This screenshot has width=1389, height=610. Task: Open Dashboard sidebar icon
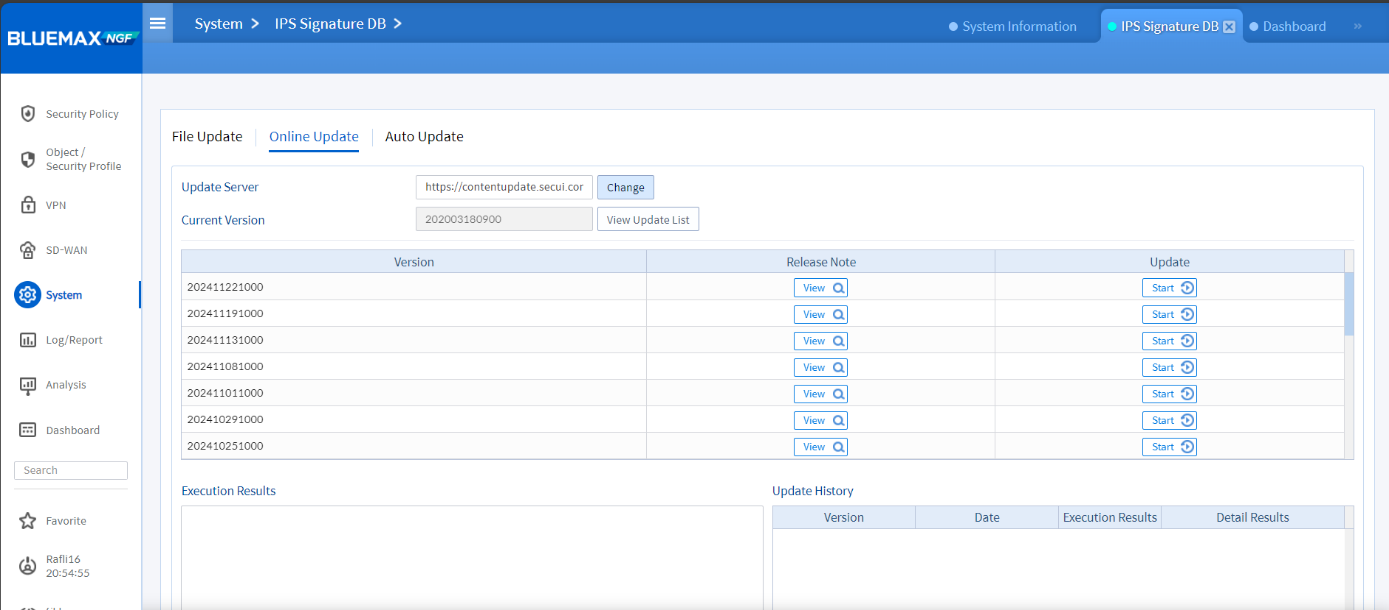[x=28, y=430]
